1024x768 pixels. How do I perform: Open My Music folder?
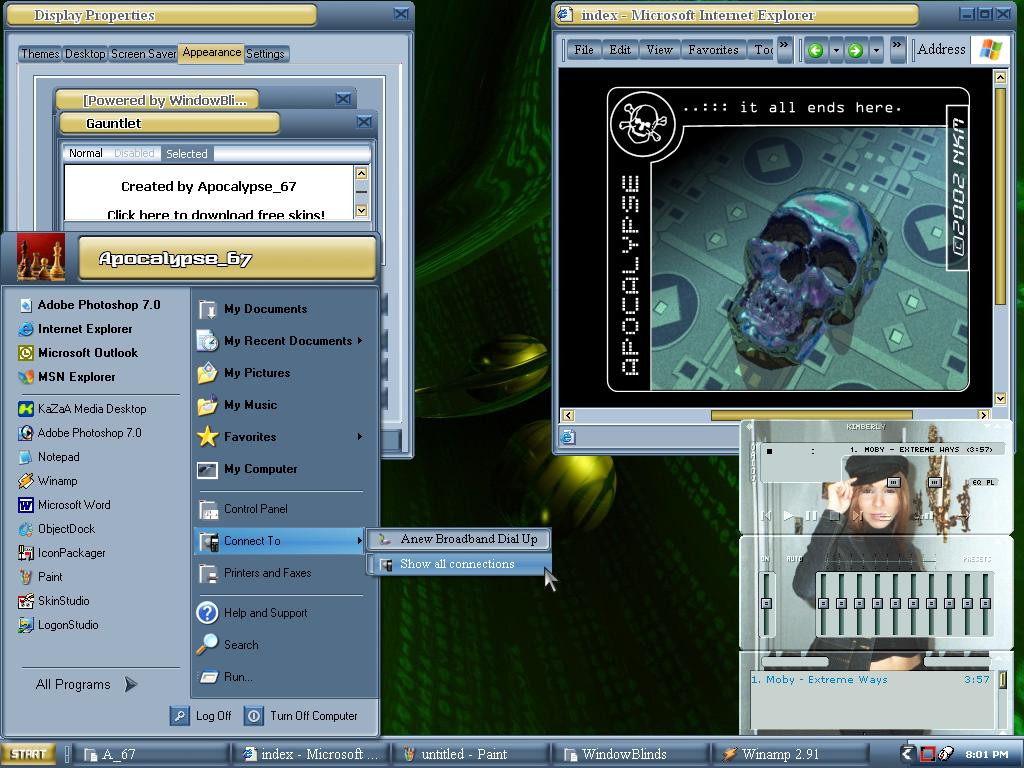[x=238, y=405]
